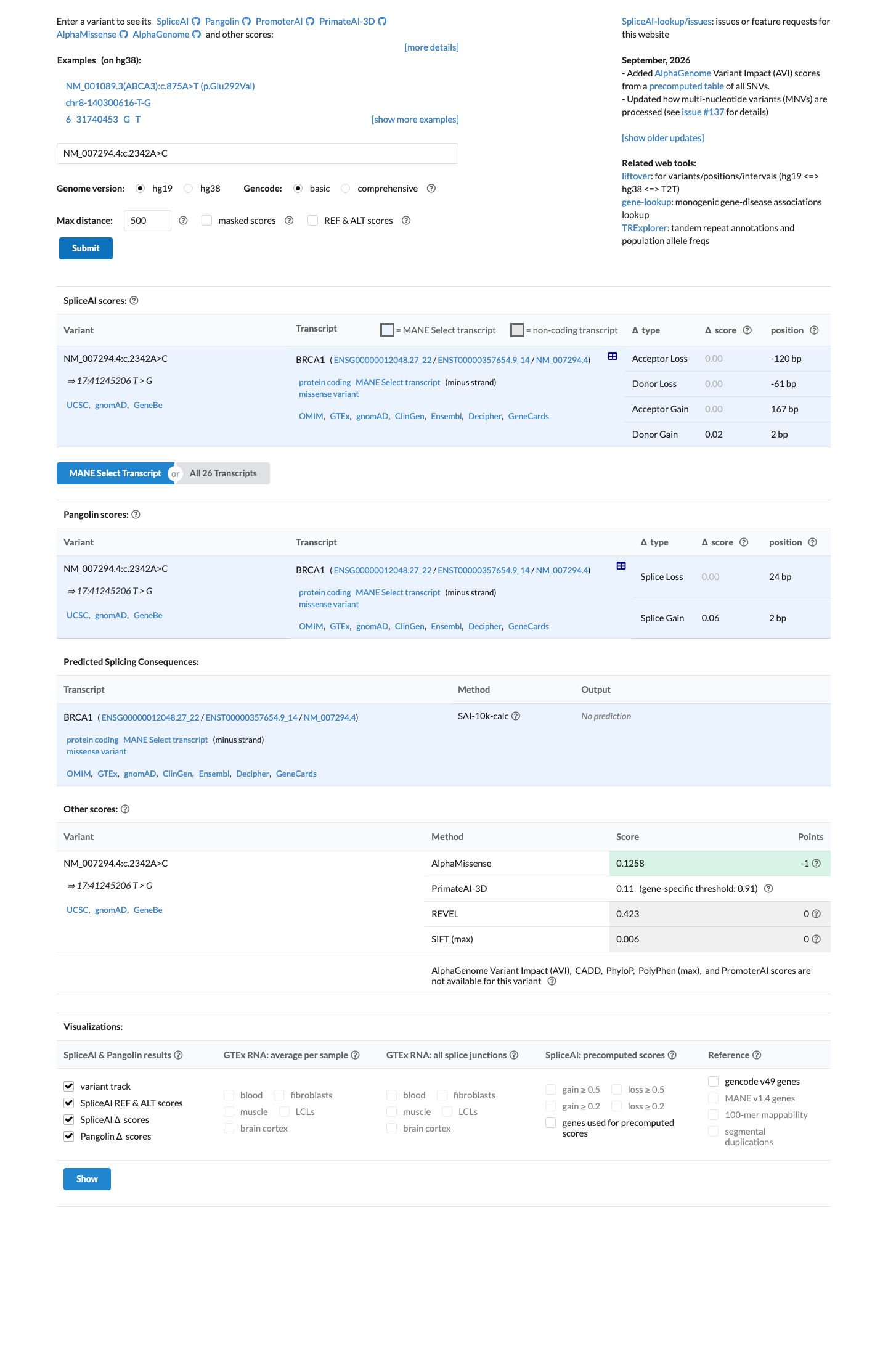This screenshot has width=896, height=1356.
Task: Click help icon beside SpliceAI & Pangolin results
Action: click(x=178, y=1055)
